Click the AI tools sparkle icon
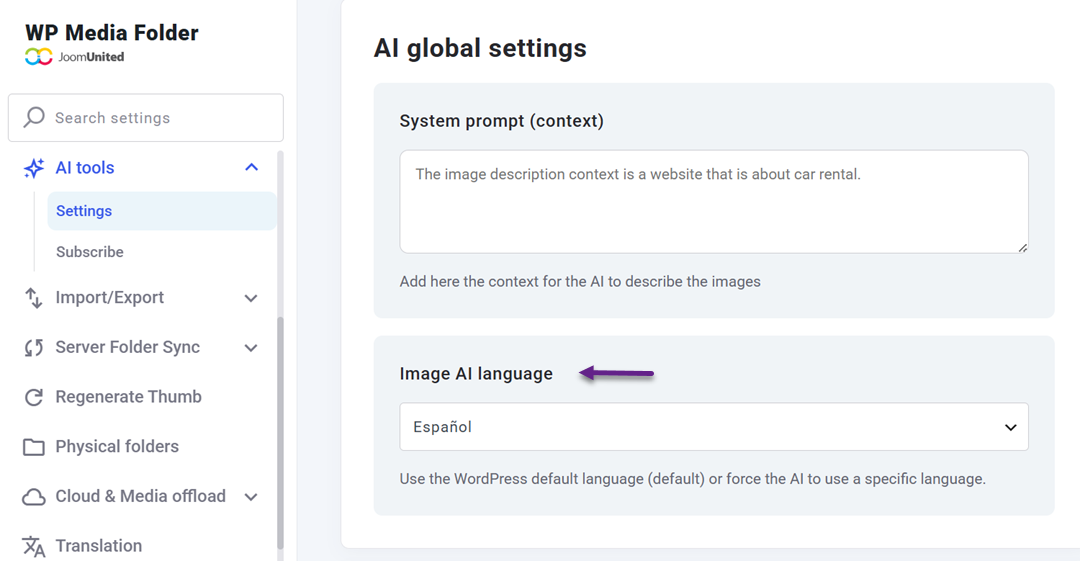1080x561 pixels. 34,168
